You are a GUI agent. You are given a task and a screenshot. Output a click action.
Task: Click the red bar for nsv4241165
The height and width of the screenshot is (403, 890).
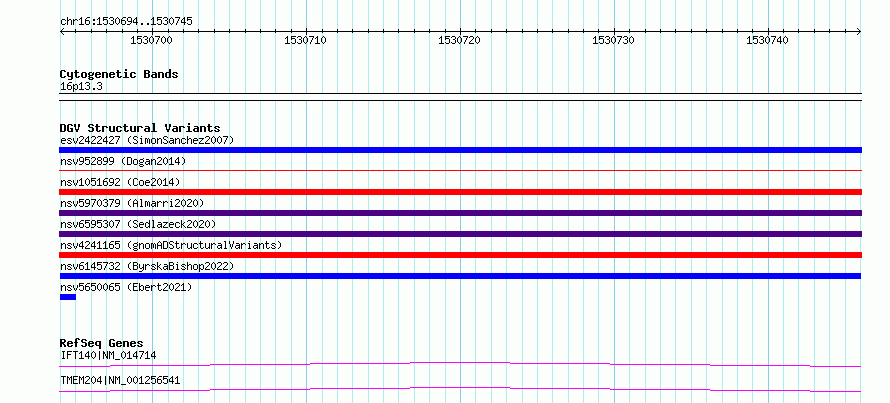pyautogui.click(x=460, y=255)
